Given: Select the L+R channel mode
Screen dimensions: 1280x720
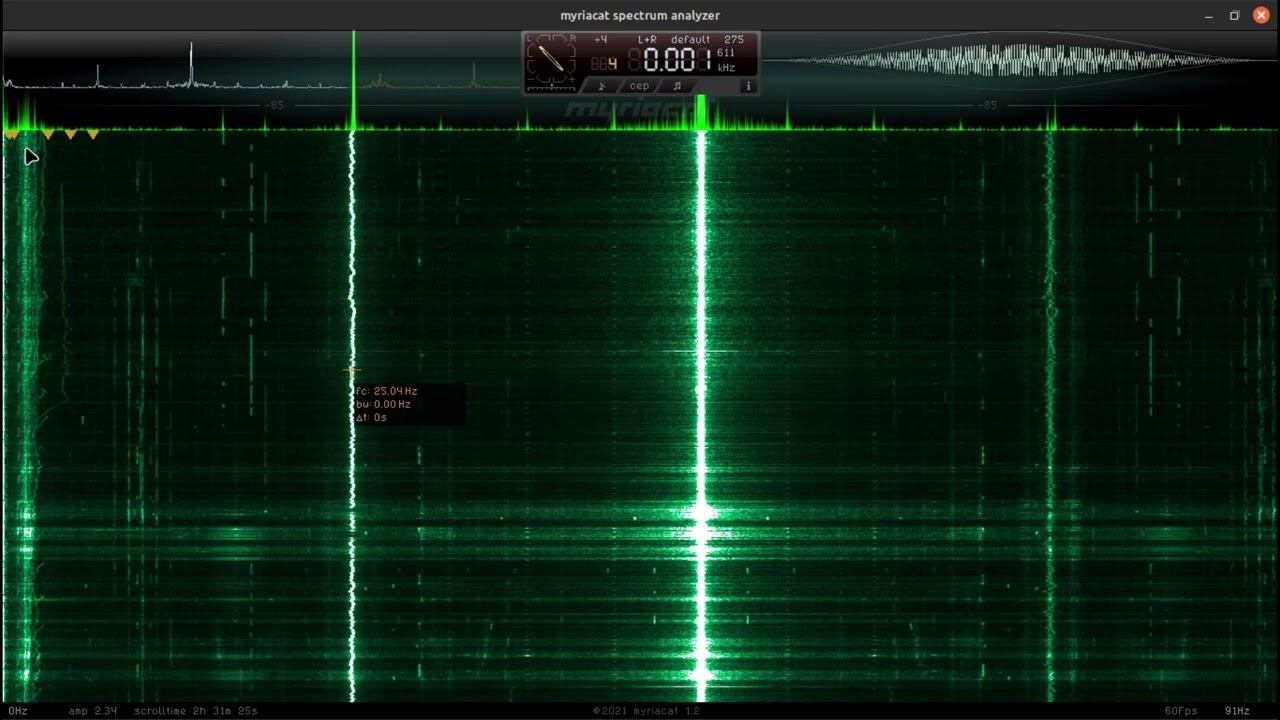Looking at the screenshot, I should pos(647,40).
